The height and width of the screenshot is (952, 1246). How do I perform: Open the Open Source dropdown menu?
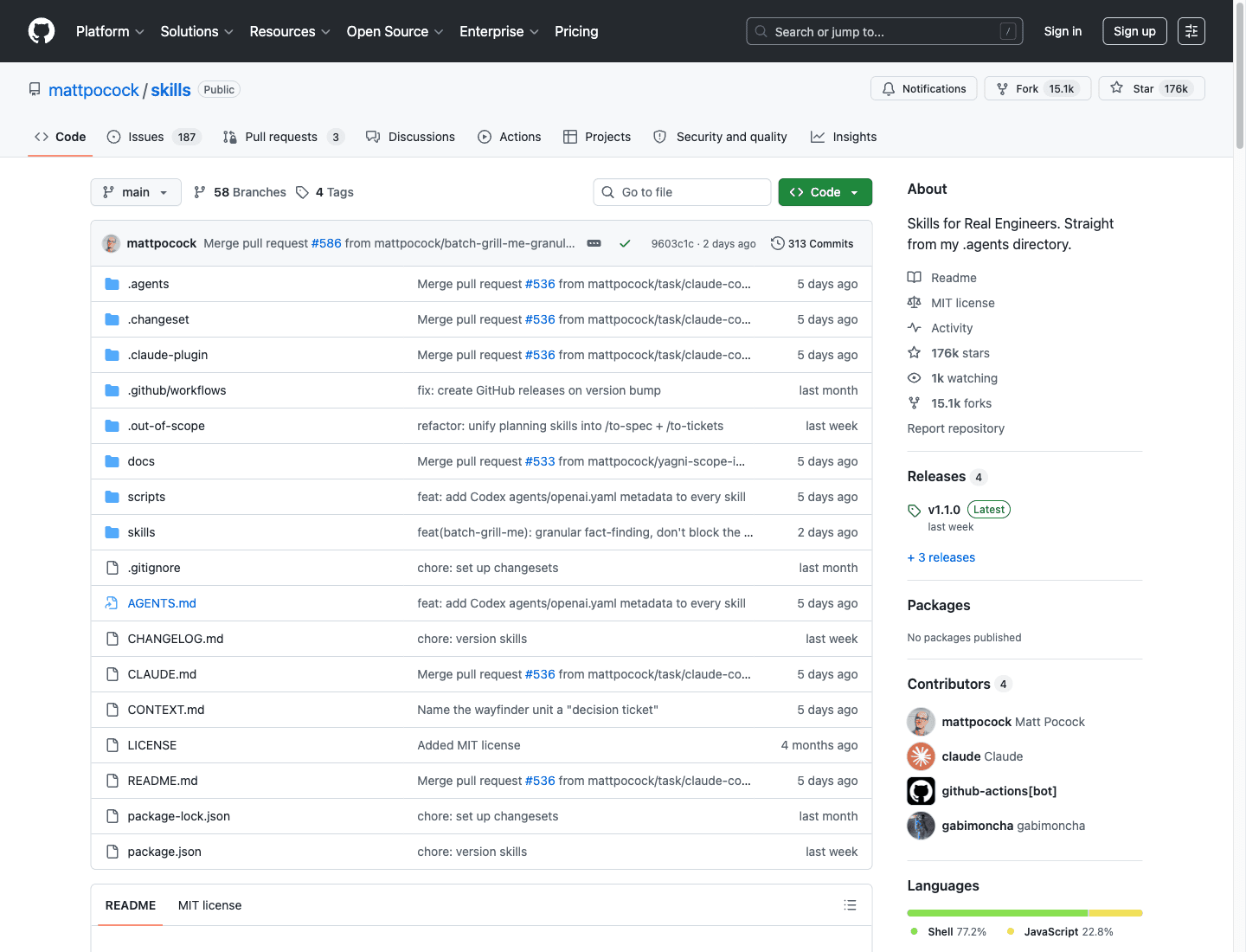395,31
